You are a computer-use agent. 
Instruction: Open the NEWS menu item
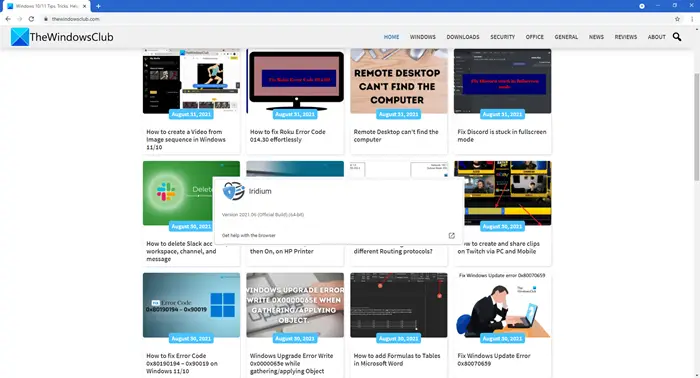596,37
